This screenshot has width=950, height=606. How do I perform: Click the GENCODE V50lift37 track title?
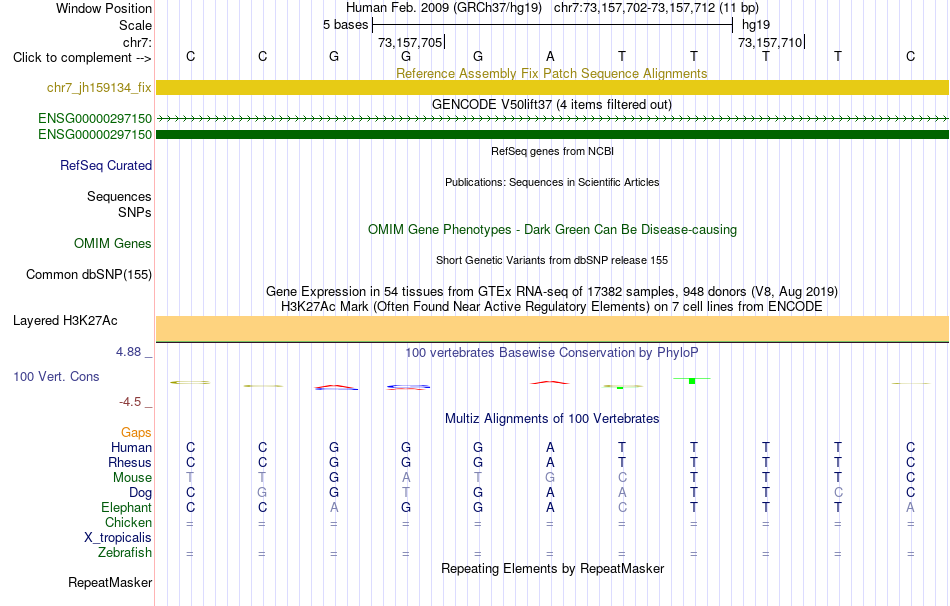[551, 104]
